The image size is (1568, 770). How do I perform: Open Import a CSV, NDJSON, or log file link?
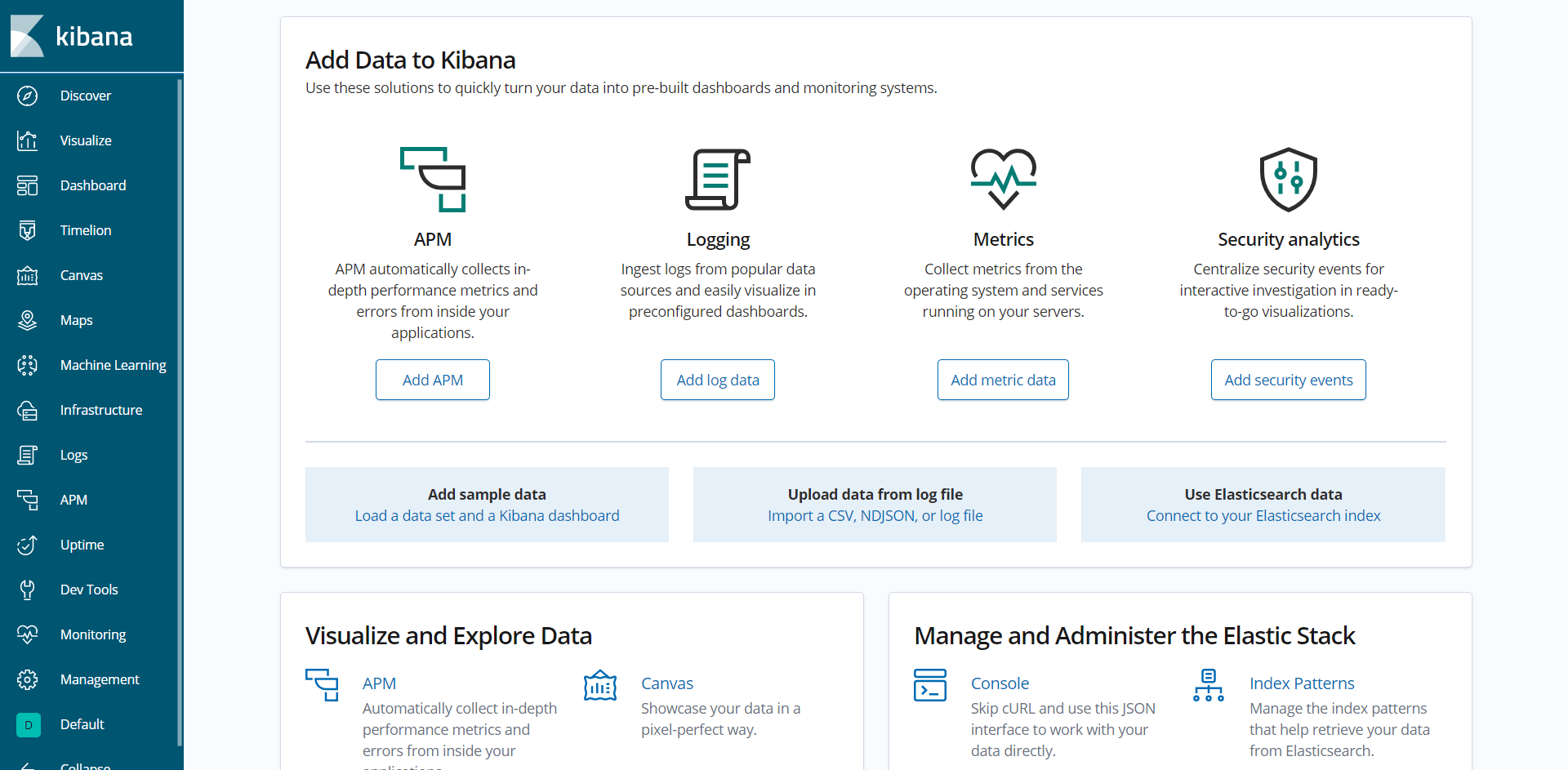pyautogui.click(x=875, y=516)
